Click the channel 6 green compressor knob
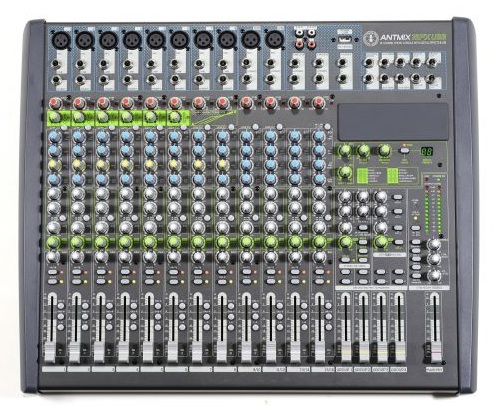Screen dimensions: 494x411 (175, 117)
